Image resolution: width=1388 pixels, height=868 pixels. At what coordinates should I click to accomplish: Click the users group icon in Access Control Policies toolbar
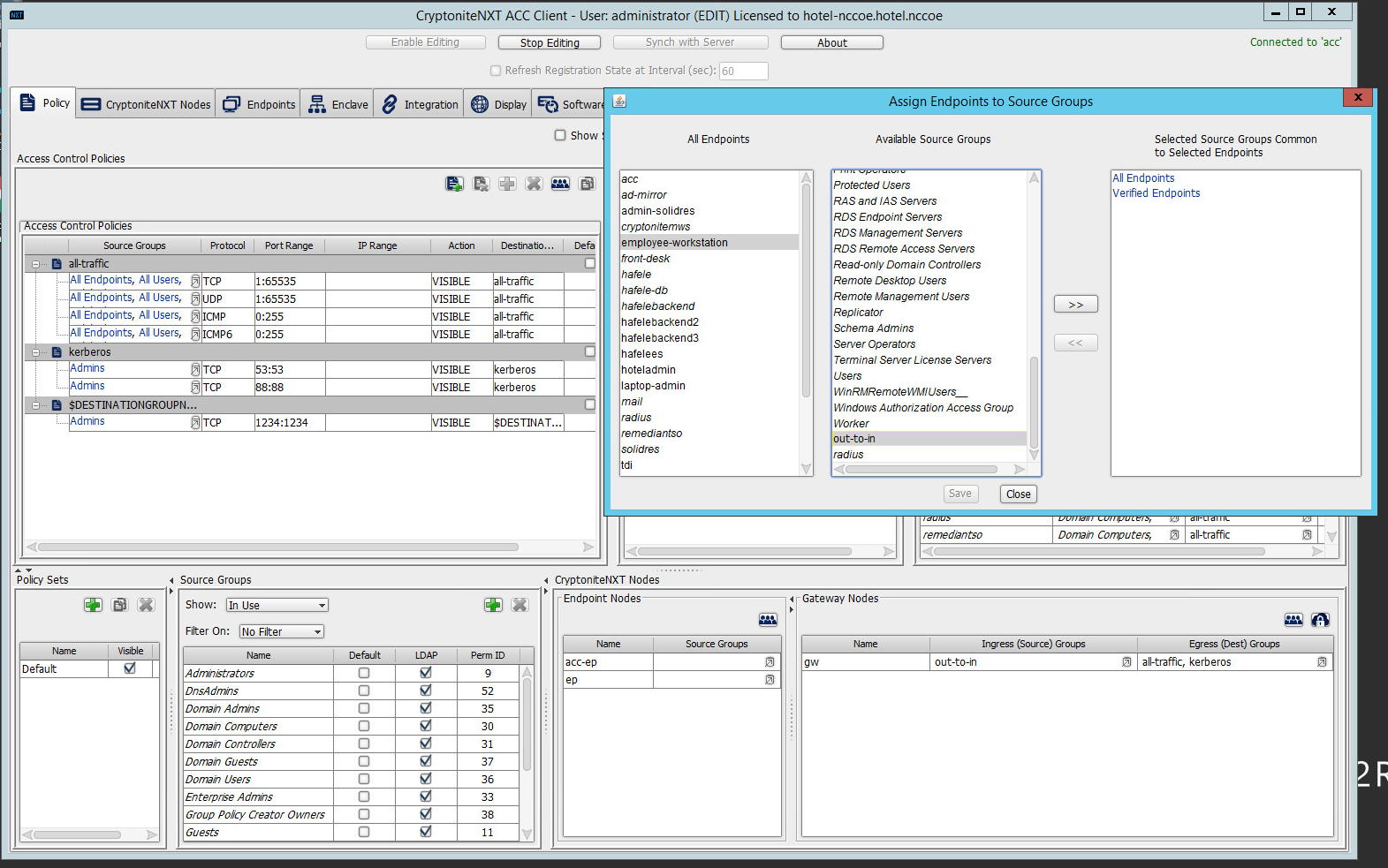(x=560, y=184)
